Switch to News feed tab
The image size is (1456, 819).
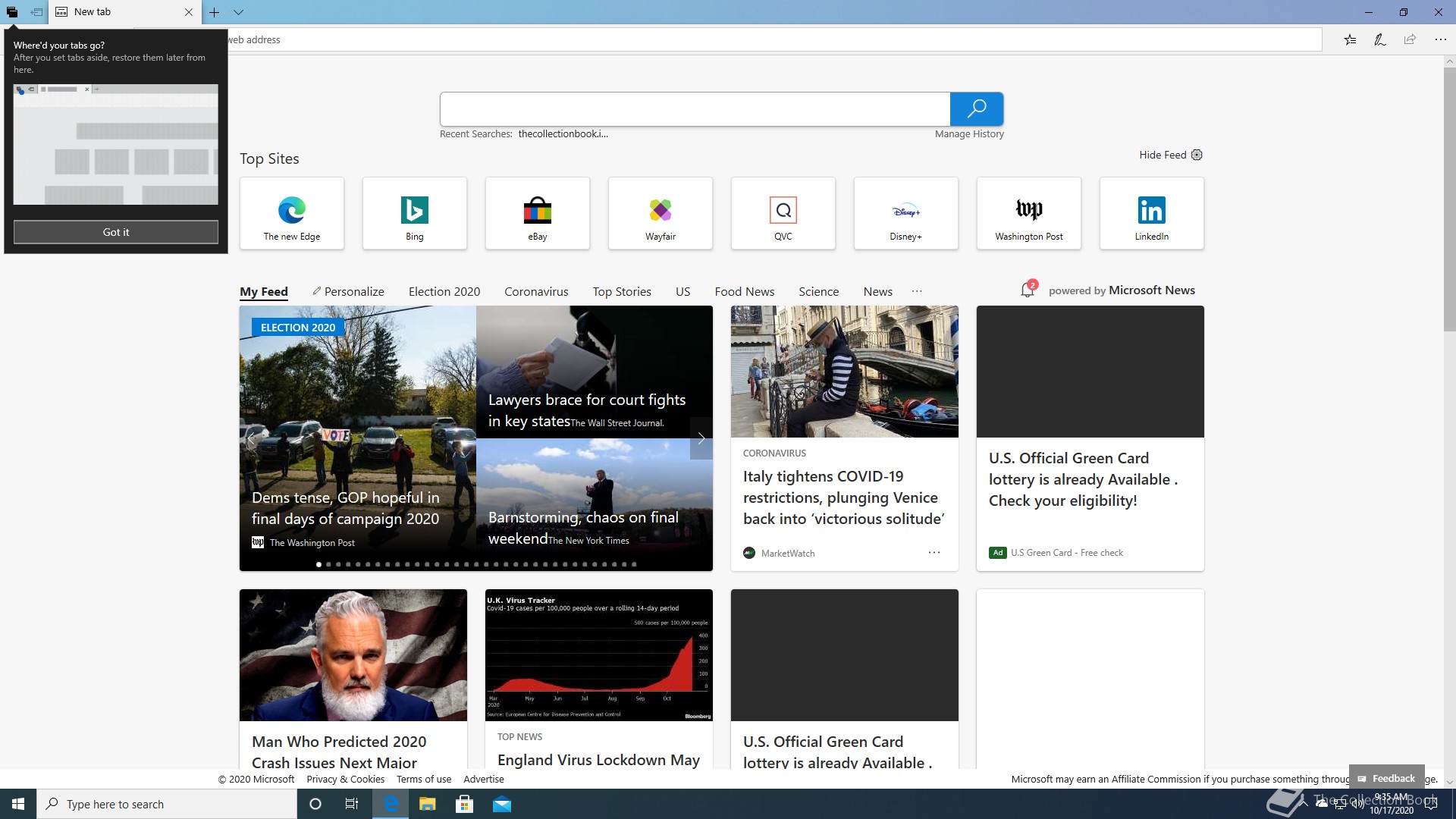click(877, 292)
